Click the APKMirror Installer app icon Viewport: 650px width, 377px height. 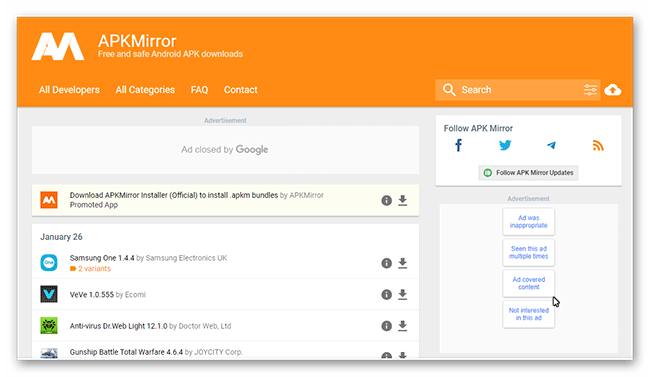point(49,200)
